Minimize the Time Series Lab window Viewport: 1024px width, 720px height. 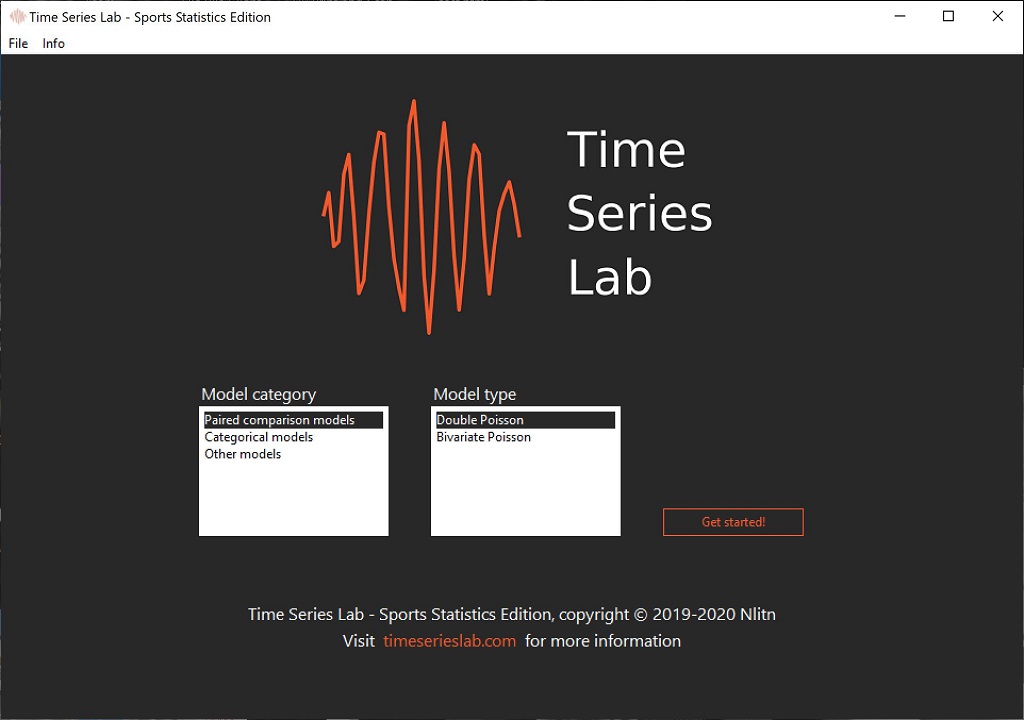(x=900, y=16)
